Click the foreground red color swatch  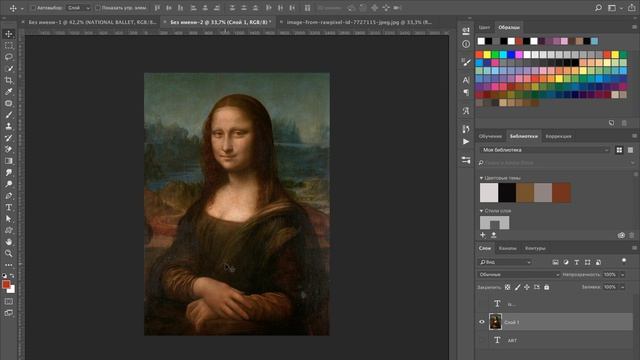coord(6,284)
